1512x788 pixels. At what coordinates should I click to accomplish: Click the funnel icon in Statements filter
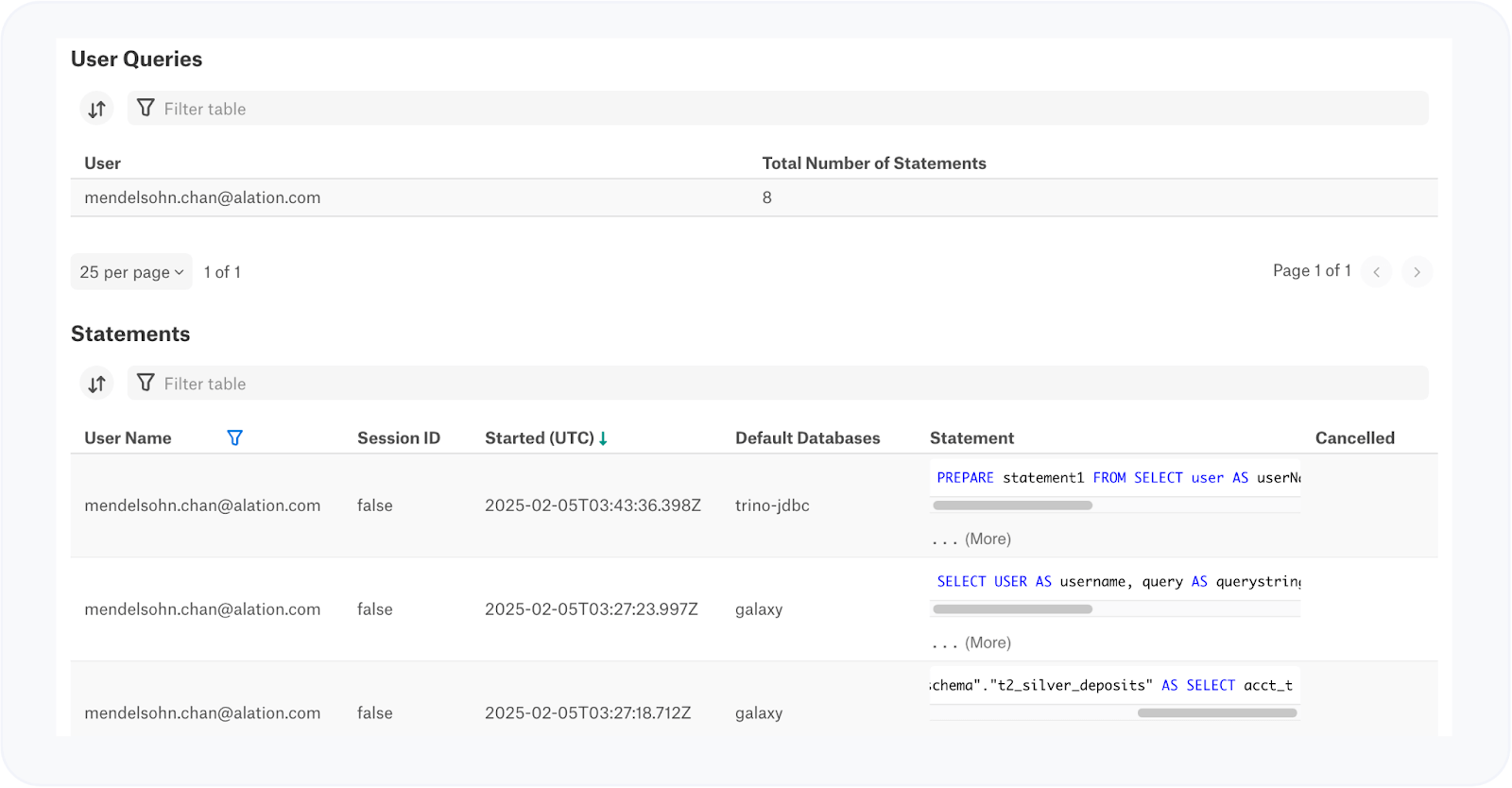point(146,383)
